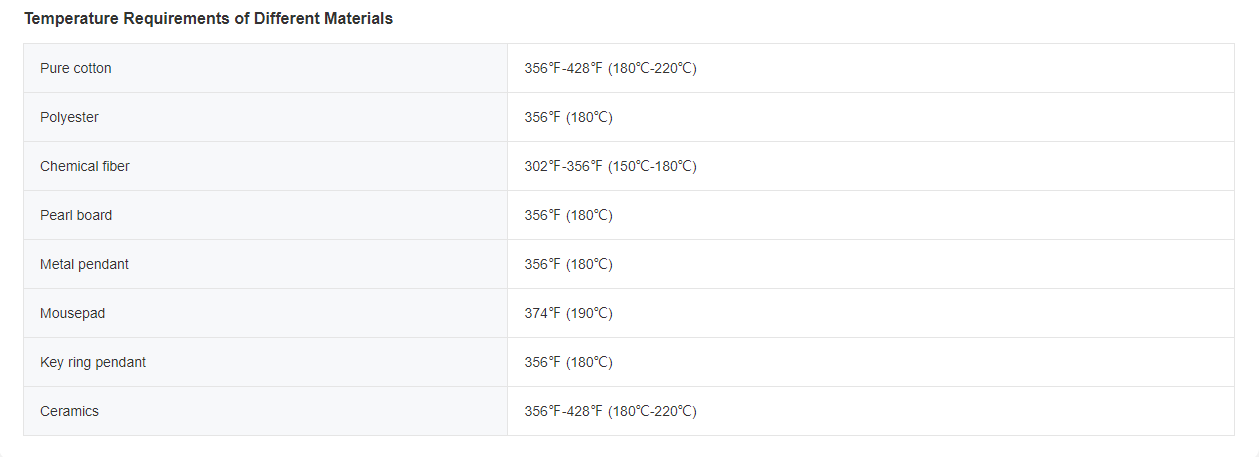Select the Pure cotton material cell
Screen dimensions: 1259x457
76,68
